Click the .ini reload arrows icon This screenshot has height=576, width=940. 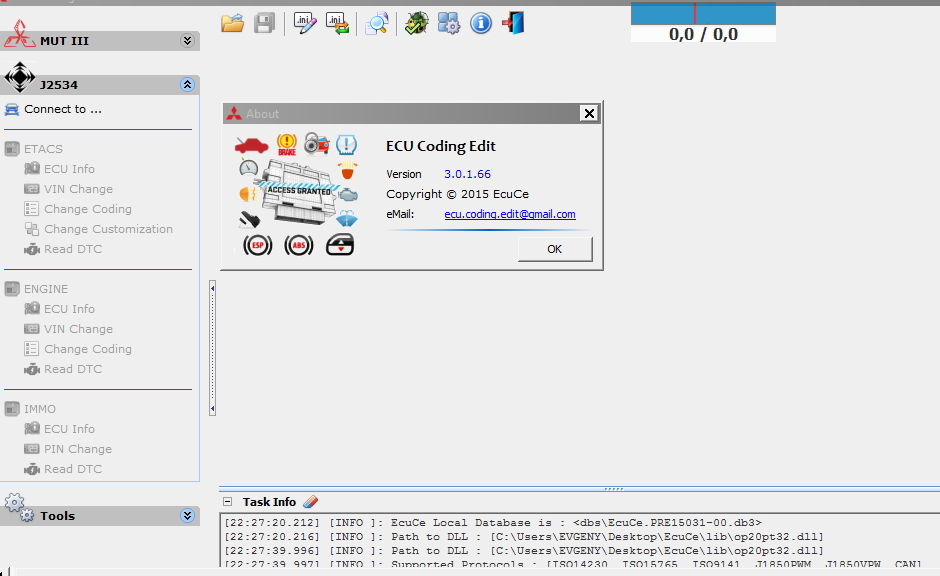tap(338, 23)
